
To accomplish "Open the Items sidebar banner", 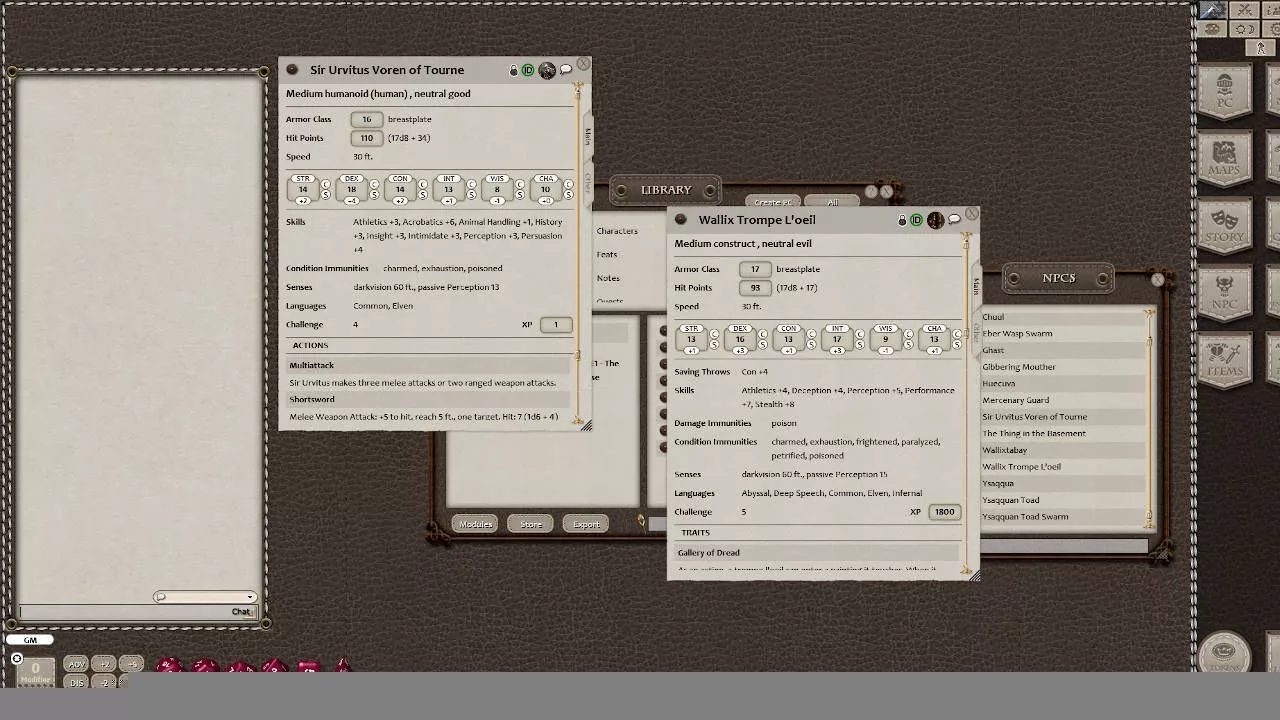I will click(x=1225, y=360).
